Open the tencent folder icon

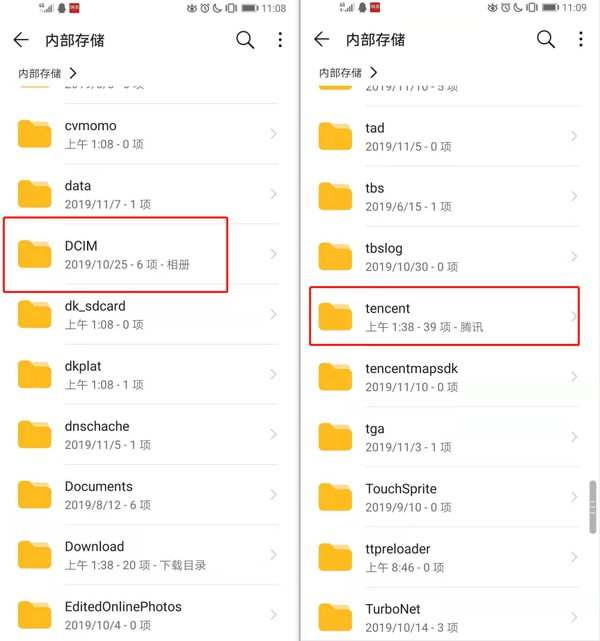335,316
